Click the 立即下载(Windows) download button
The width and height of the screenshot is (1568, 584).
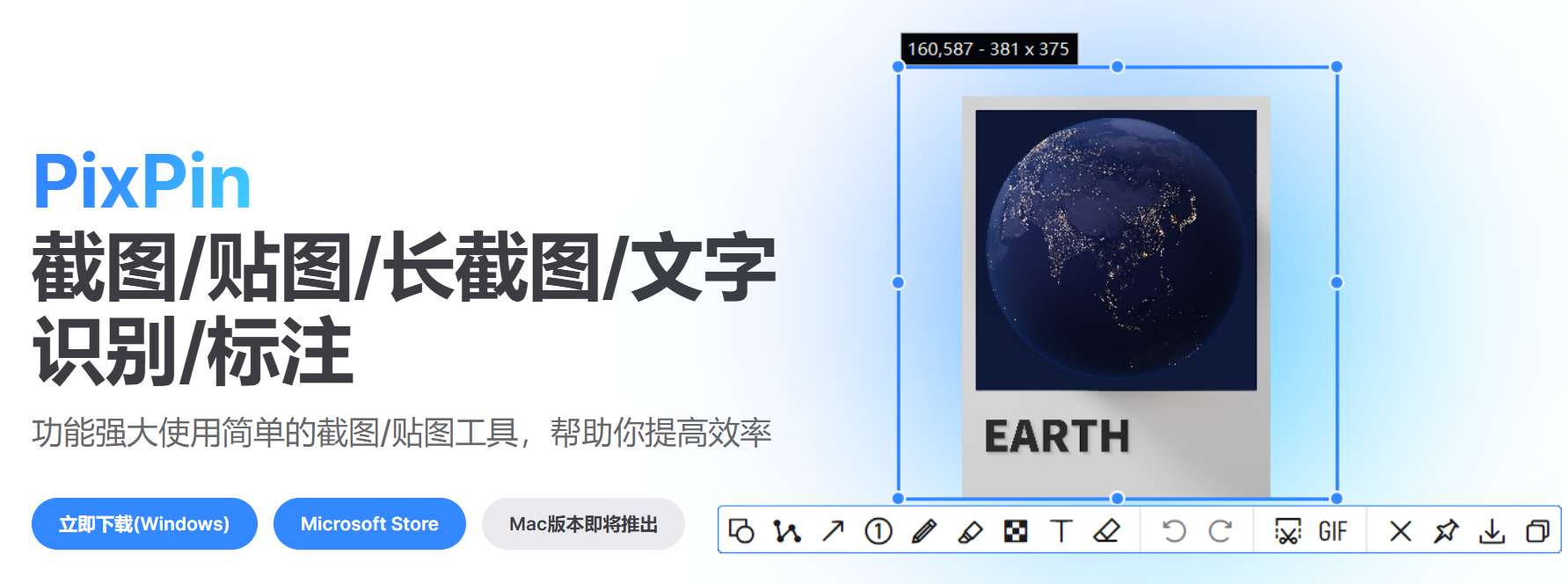pyautogui.click(x=144, y=524)
